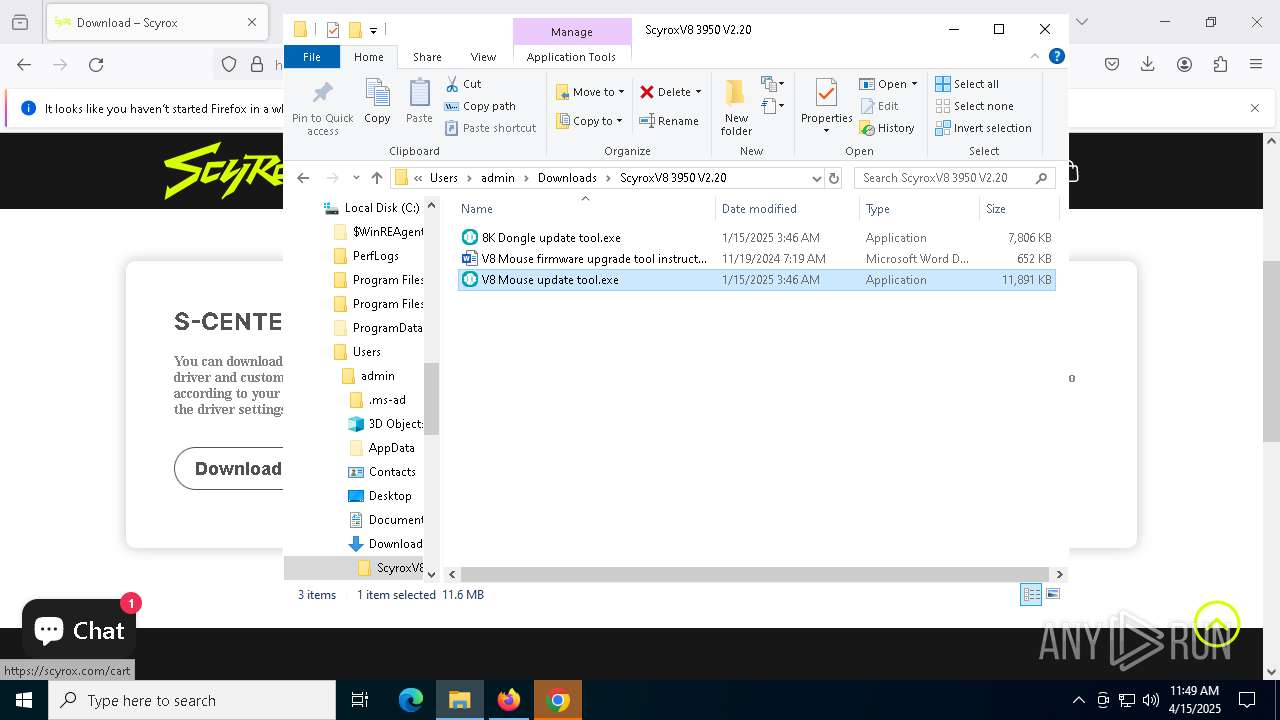Open the Shopify Chat widget
The width and height of the screenshot is (1280, 720).
click(79, 629)
